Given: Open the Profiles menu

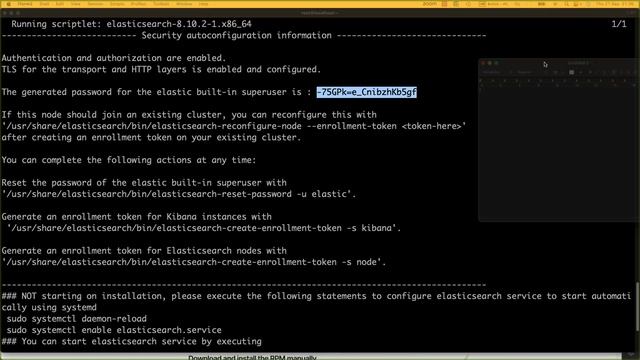Looking at the screenshot, I should tap(139, 4).
